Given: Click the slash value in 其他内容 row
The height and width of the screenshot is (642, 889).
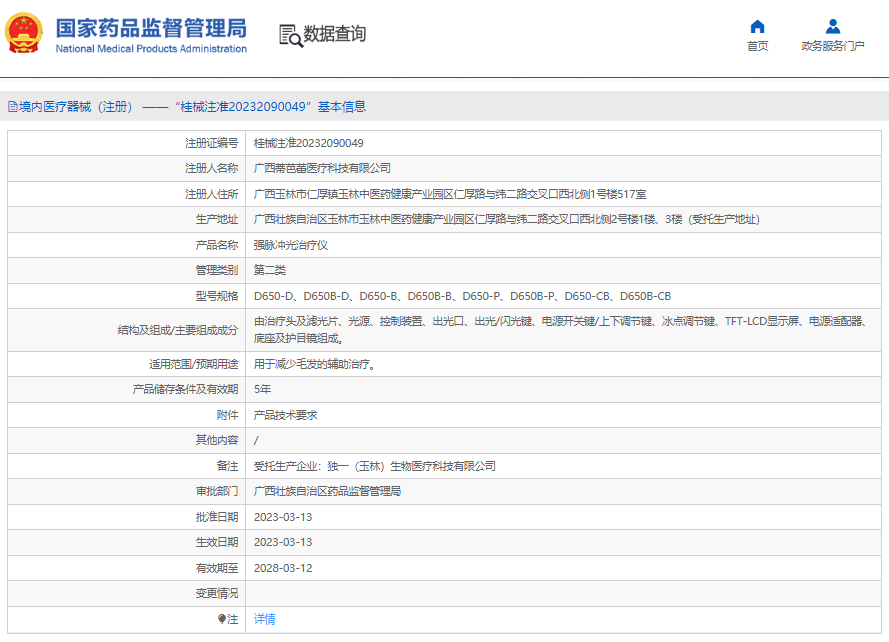Looking at the screenshot, I should click(256, 440).
